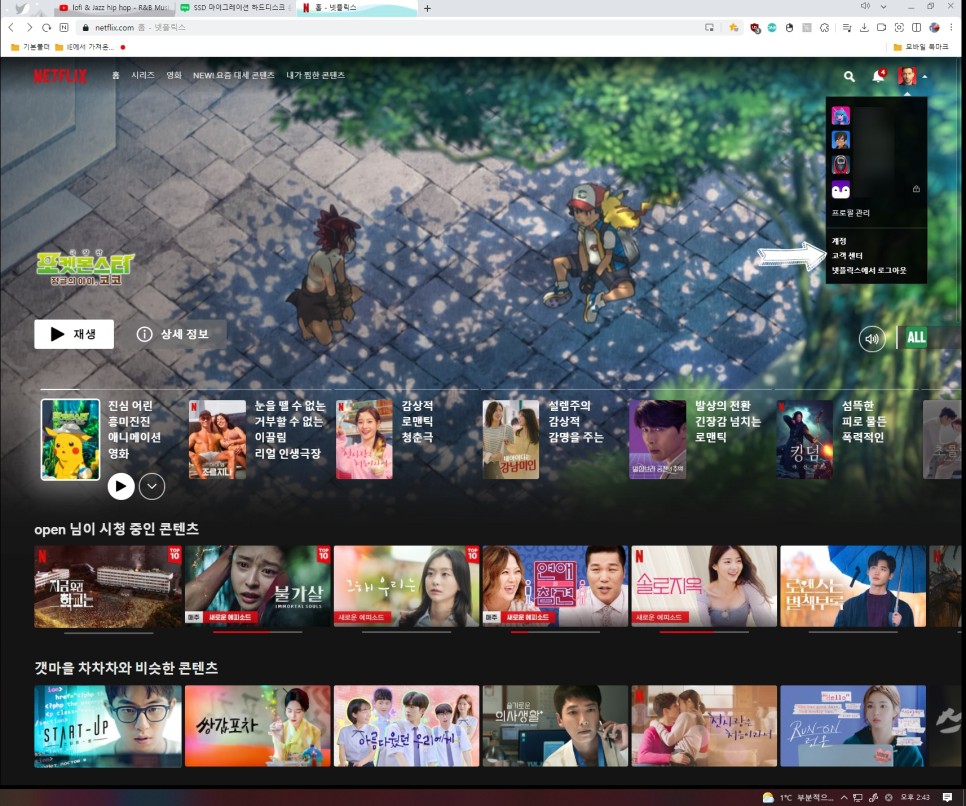Open RUN ON in similar content row

(x=853, y=726)
